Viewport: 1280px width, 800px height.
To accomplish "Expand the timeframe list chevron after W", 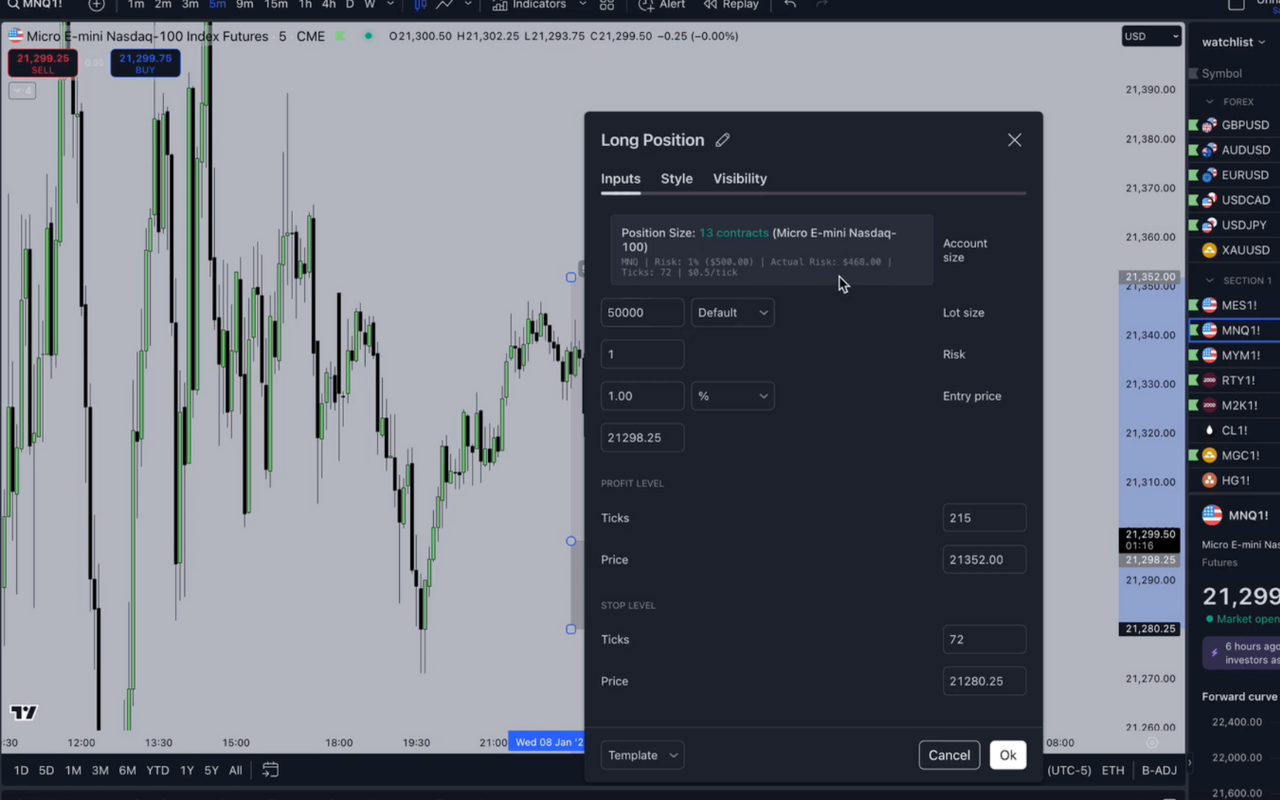I will (390, 4).
